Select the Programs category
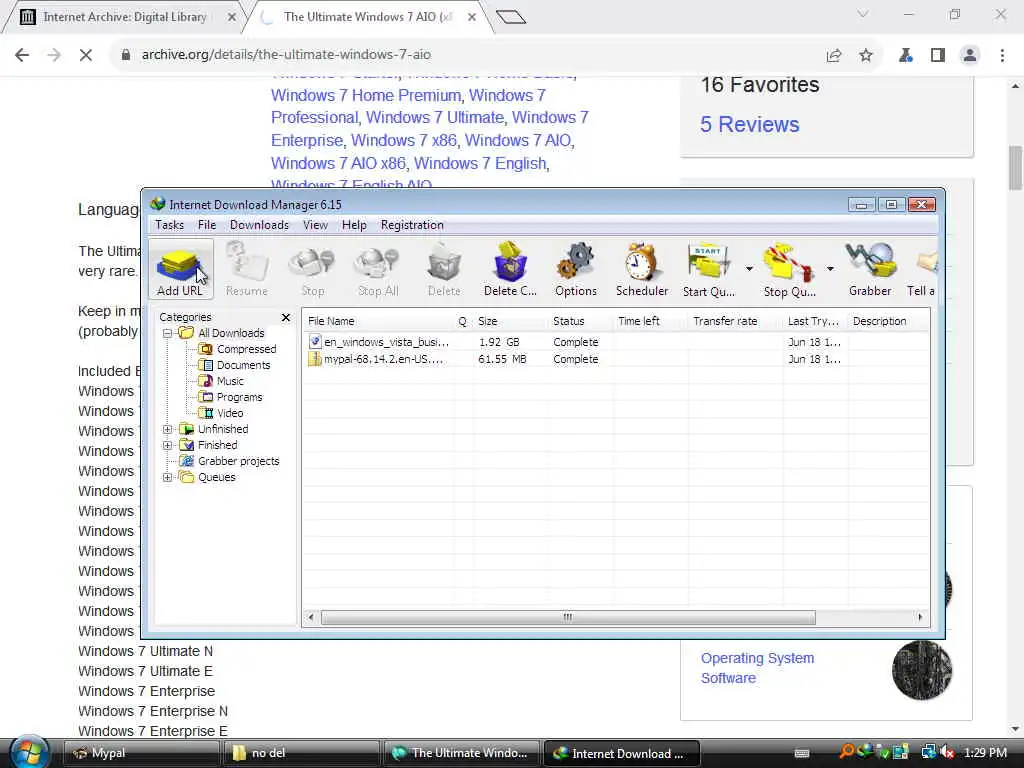 (x=239, y=397)
